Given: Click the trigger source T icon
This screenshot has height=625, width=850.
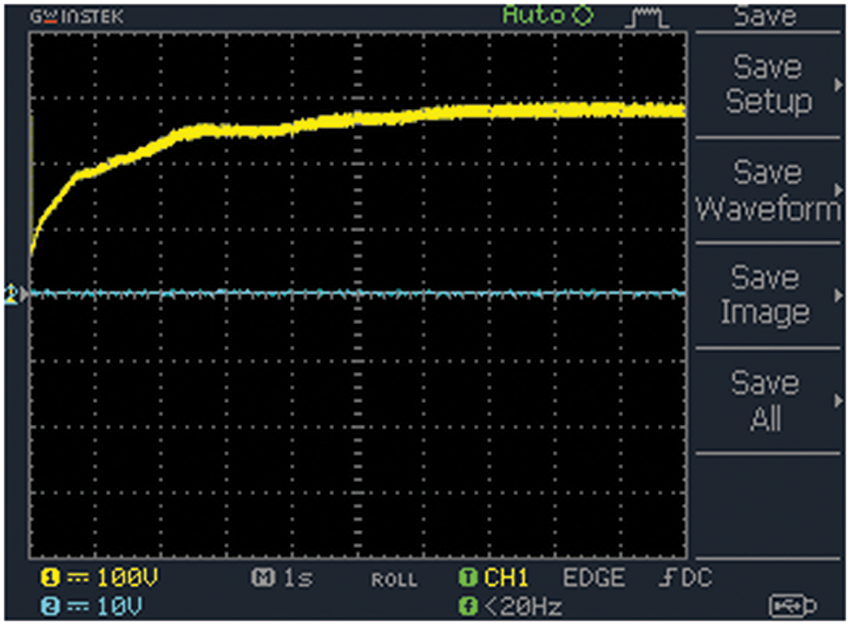Looking at the screenshot, I should click(x=467, y=578).
